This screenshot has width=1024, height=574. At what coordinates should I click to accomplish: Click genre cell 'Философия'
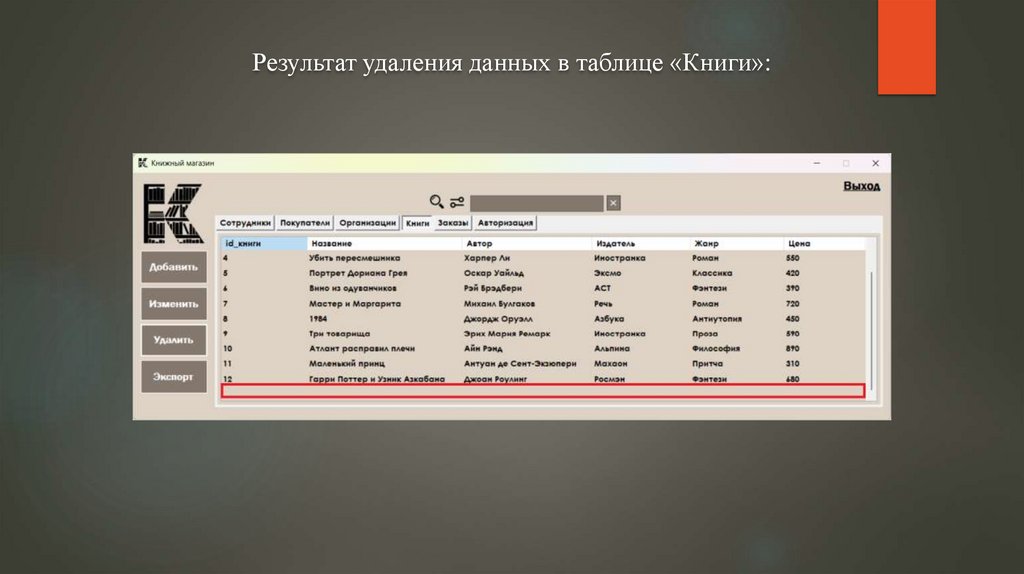point(716,349)
